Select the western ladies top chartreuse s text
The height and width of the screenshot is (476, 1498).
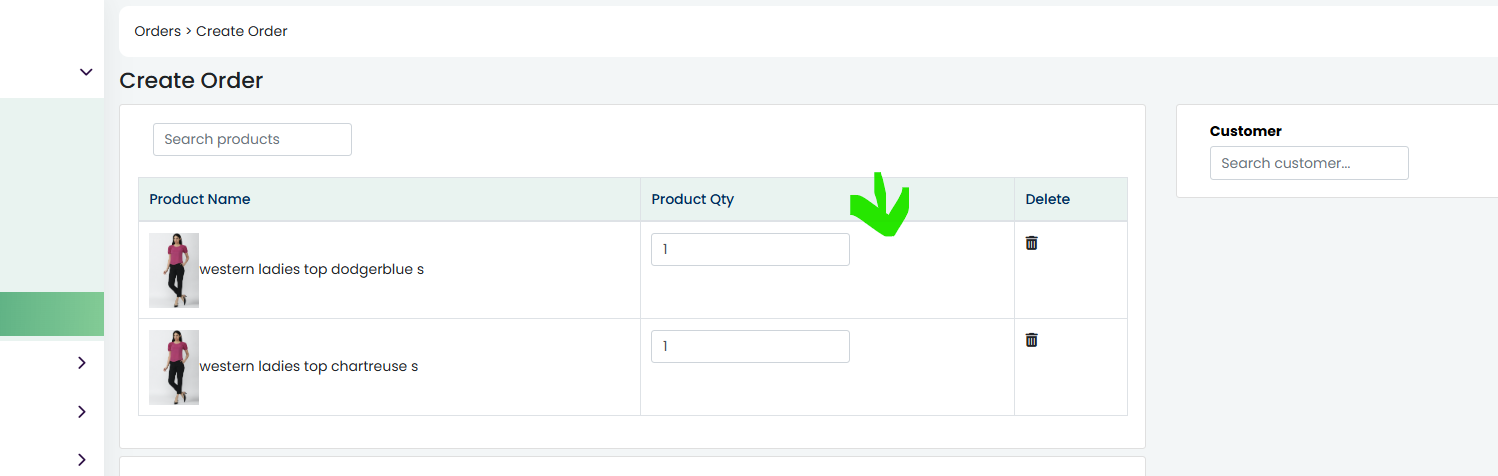309,367
